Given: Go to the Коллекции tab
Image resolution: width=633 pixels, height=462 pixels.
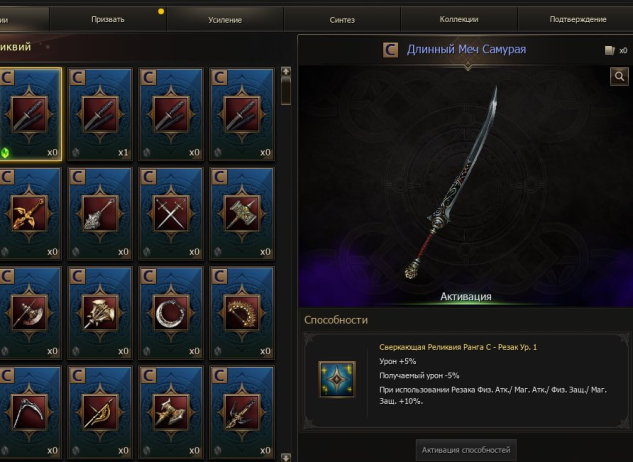Looking at the screenshot, I should [x=459, y=19].
